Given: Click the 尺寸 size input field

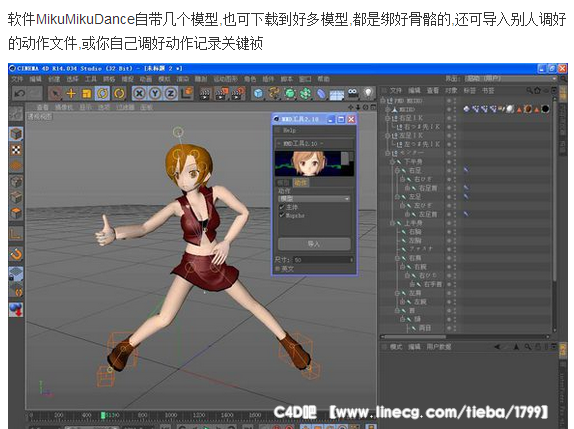Looking at the screenshot, I should click(x=323, y=260).
